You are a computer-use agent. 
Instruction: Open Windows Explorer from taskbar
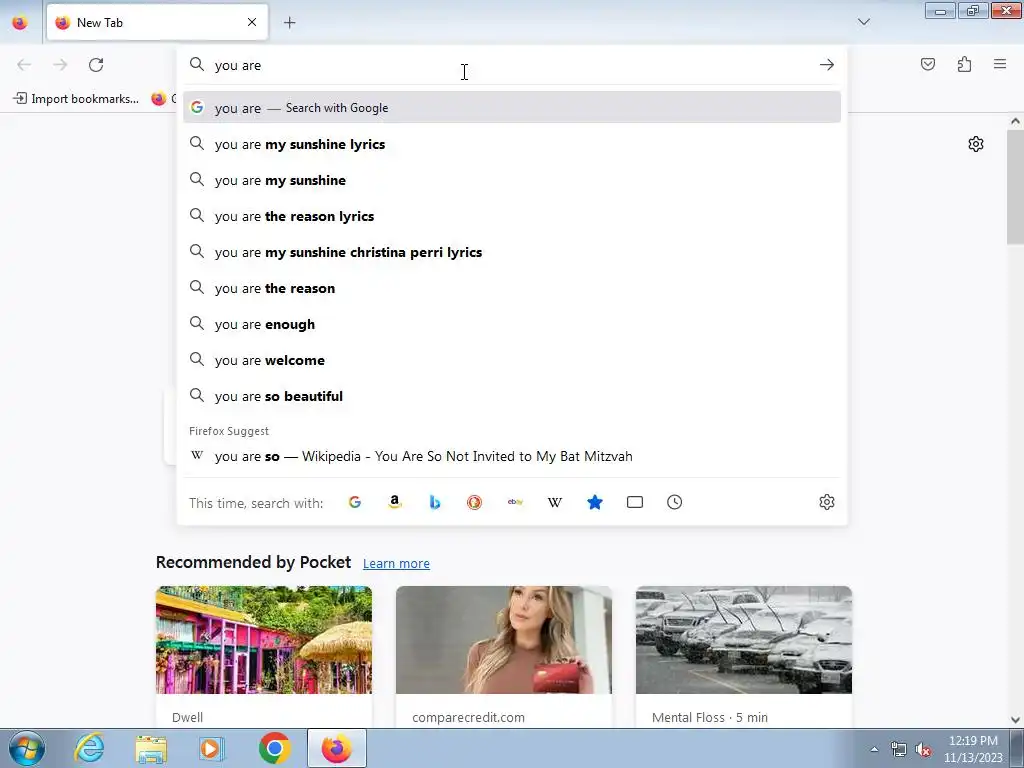[151, 748]
